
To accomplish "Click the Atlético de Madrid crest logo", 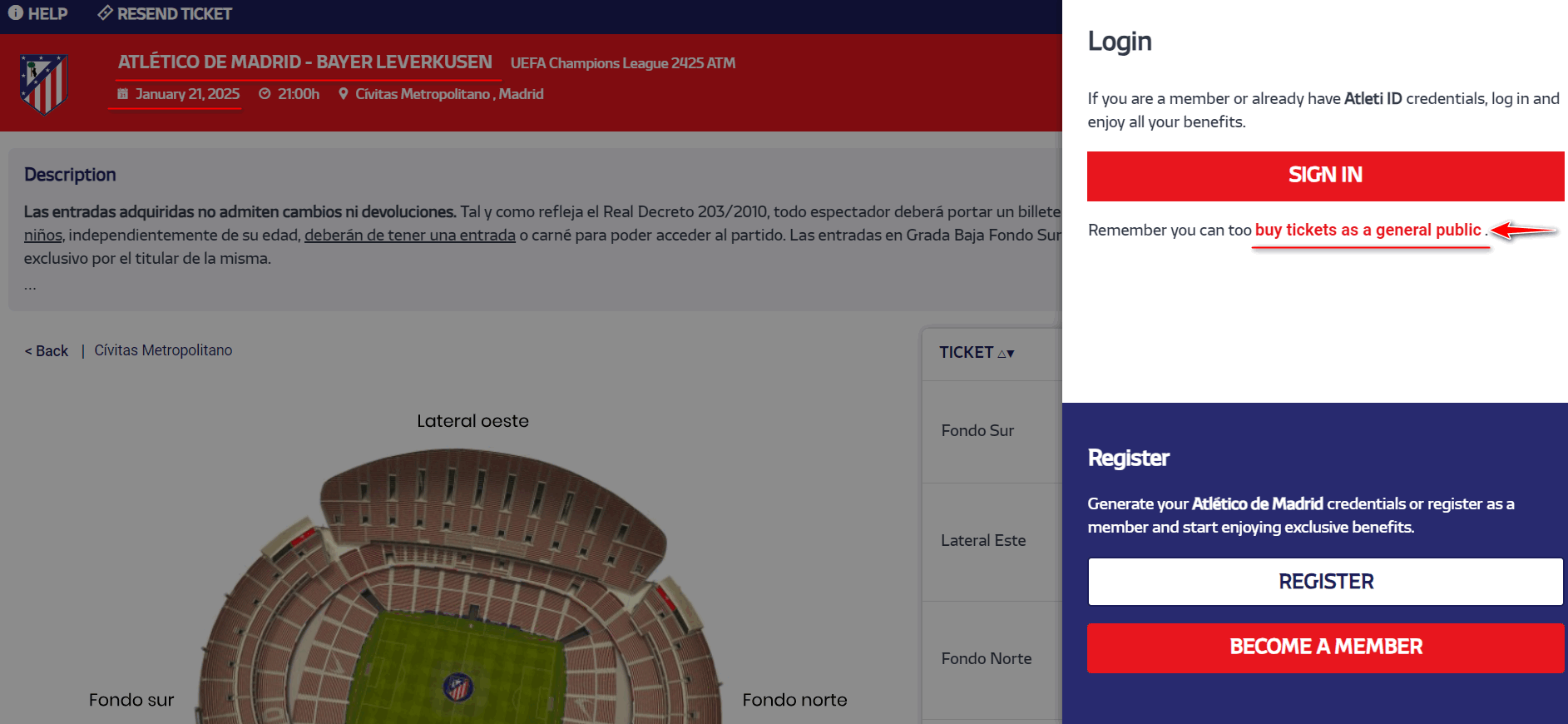I will [44, 84].
